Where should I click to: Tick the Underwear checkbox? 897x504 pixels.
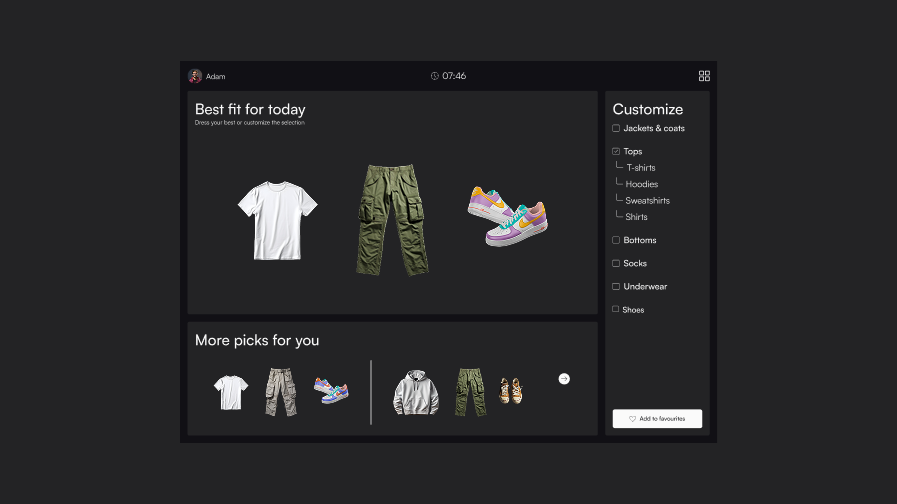click(x=616, y=287)
